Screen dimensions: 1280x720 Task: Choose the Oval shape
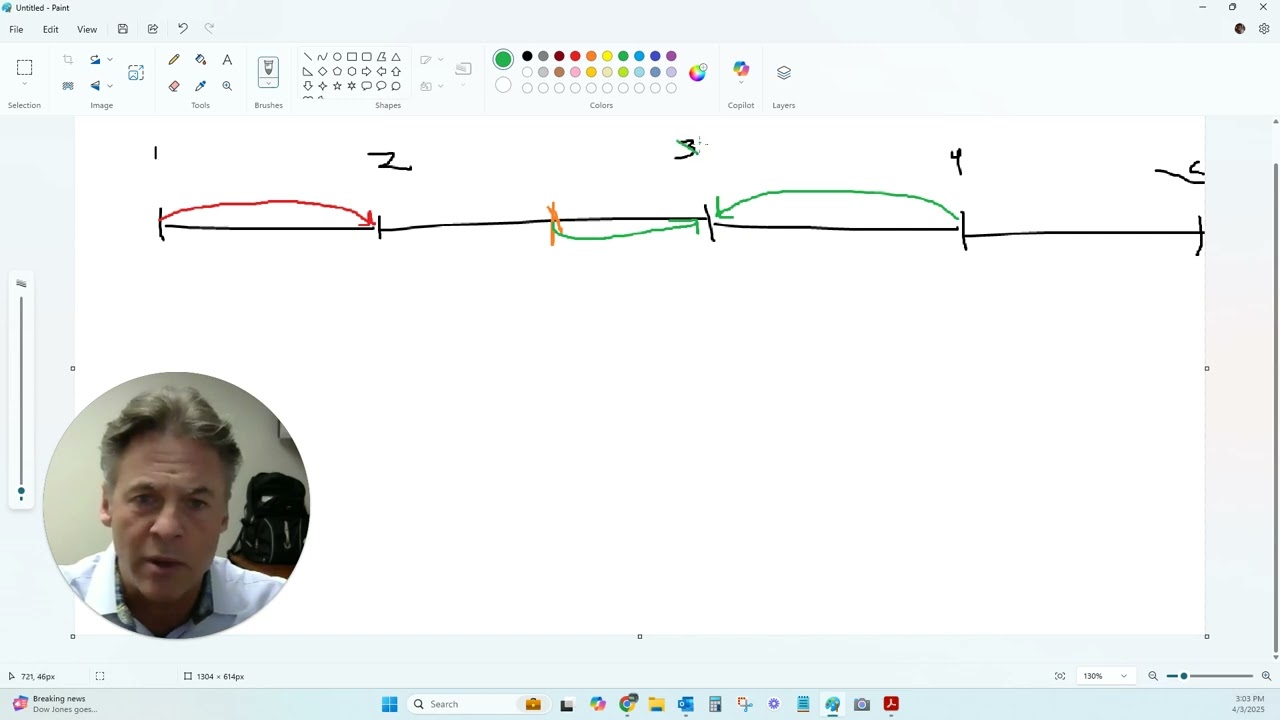coord(337,57)
